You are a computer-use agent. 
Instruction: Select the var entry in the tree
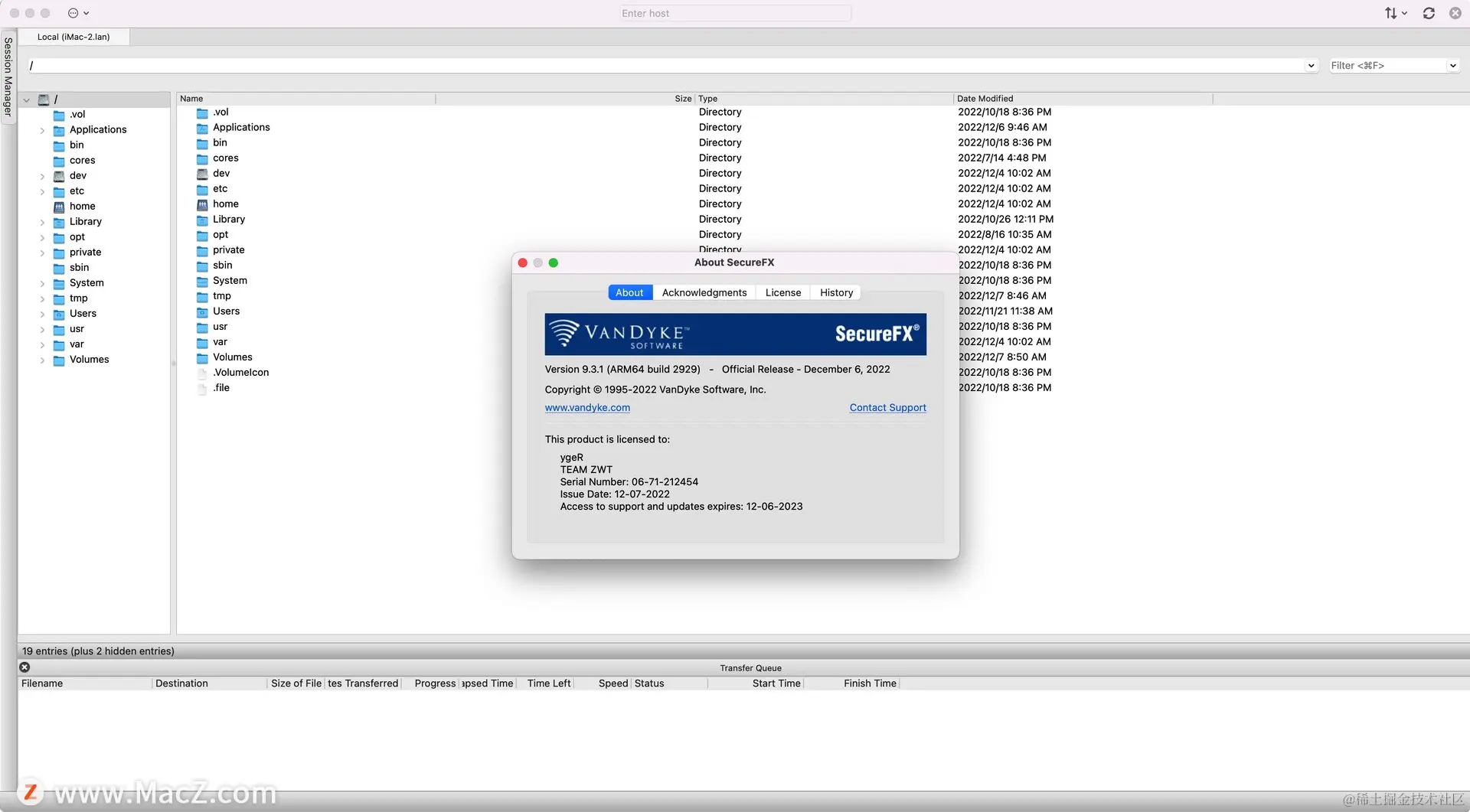[77, 344]
